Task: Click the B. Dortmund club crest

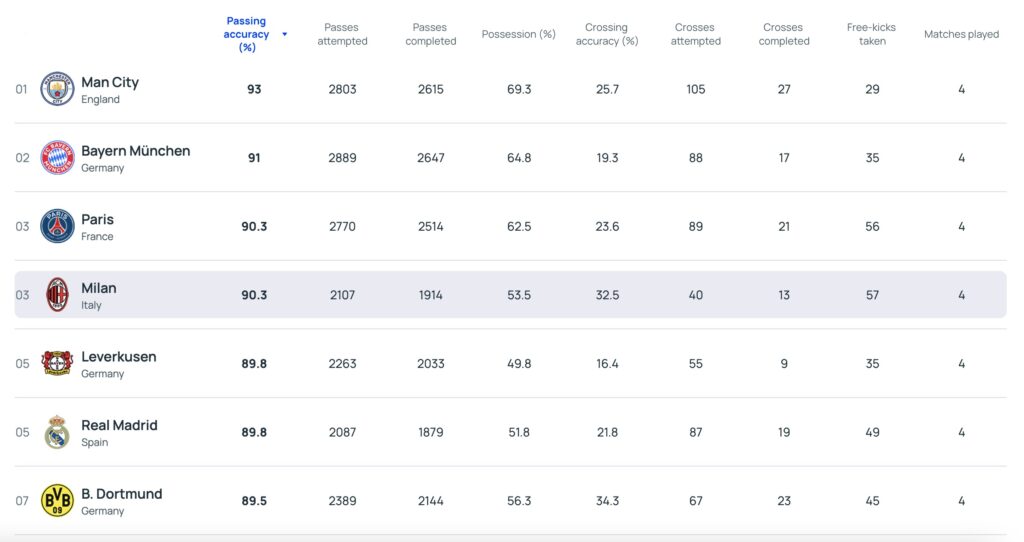Action: coord(57,500)
